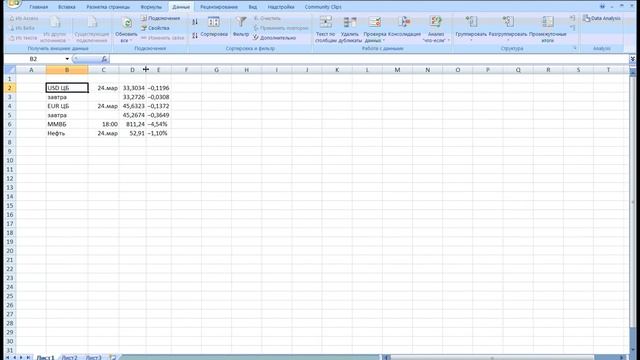The width and height of the screenshot is (640, 360).
Task: Open Data Analysis add-in
Action: pyautogui.click(x=602, y=18)
